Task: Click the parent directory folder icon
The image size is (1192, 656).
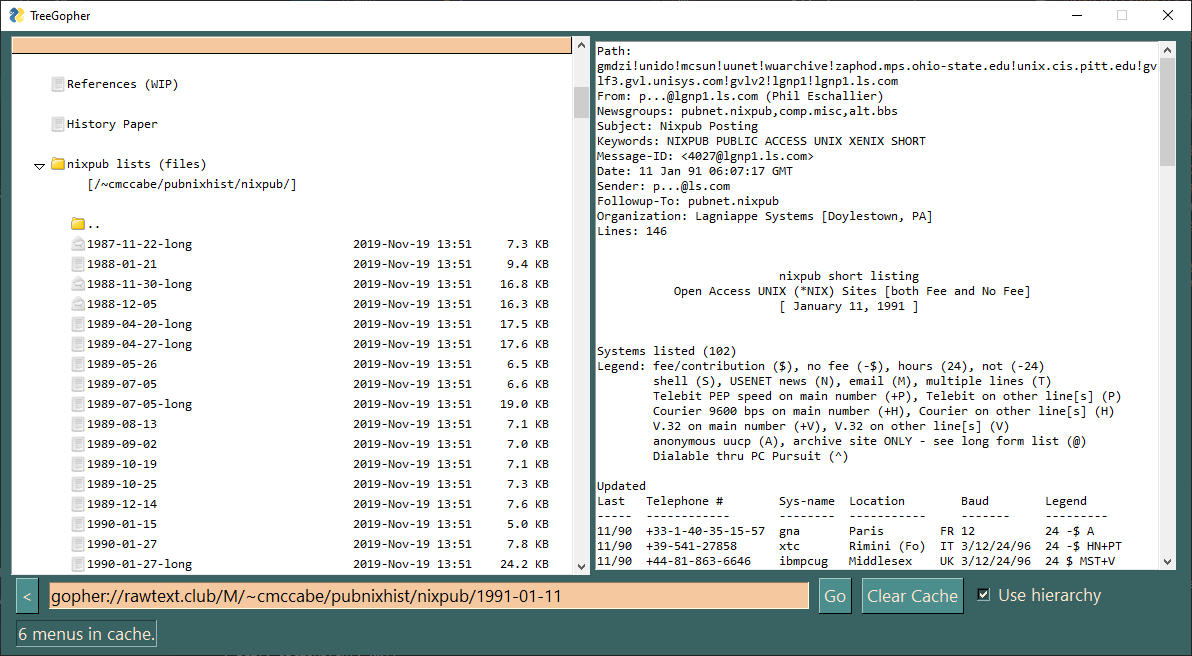Action: [x=78, y=224]
